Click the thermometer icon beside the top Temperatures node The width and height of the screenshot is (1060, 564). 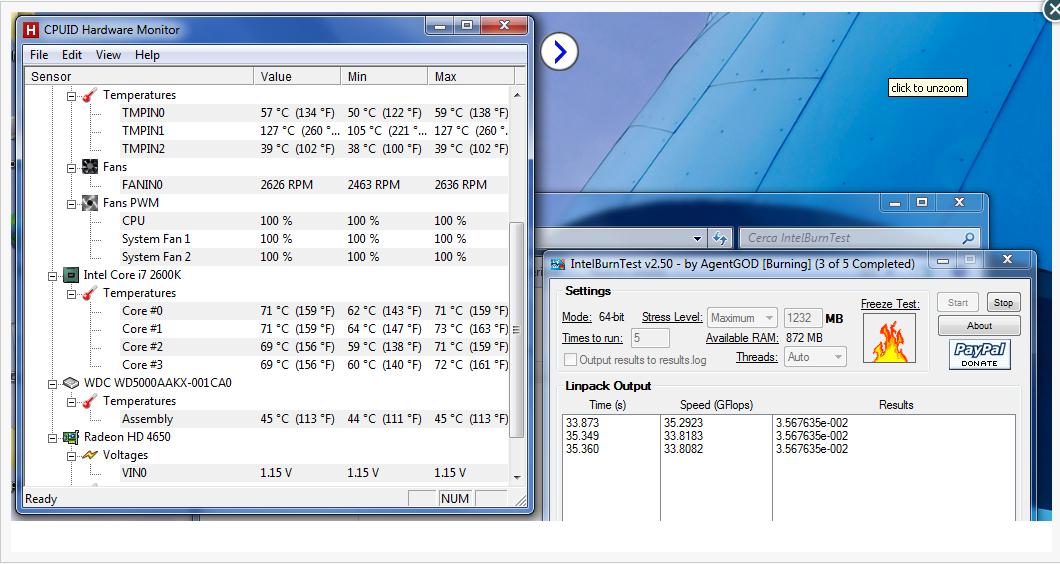[90, 95]
